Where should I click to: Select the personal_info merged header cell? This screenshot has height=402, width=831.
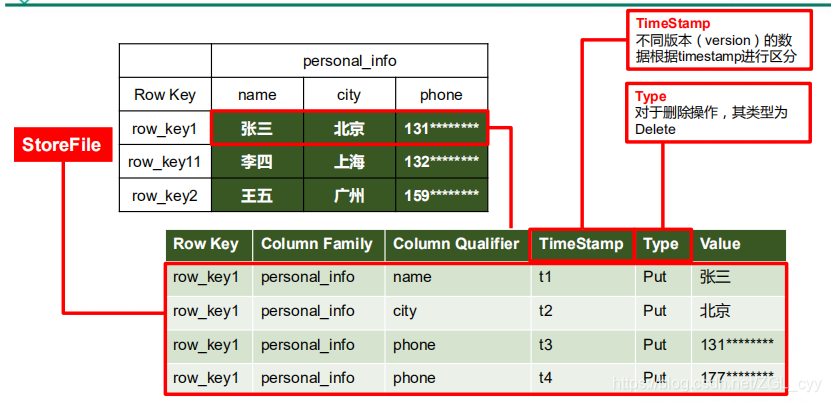[x=349, y=60]
